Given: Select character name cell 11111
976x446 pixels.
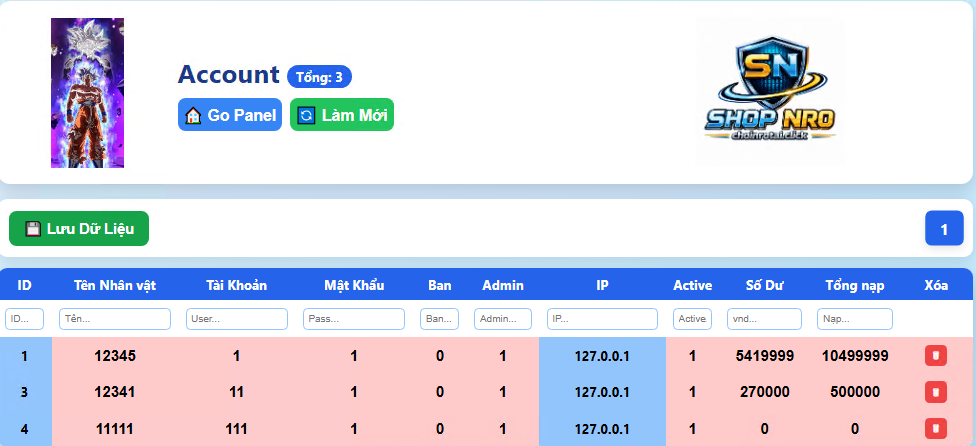Looking at the screenshot, I should tap(115, 429).
